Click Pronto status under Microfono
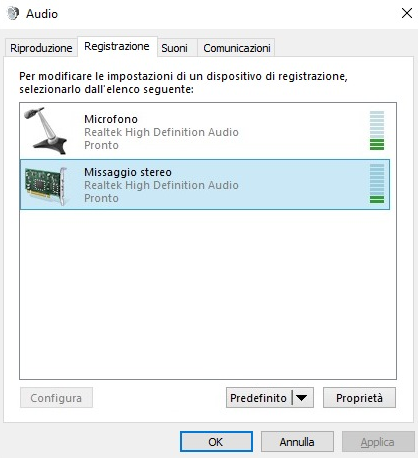The width and height of the screenshot is (418, 458). pyautogui.click(x=101, y=145)
